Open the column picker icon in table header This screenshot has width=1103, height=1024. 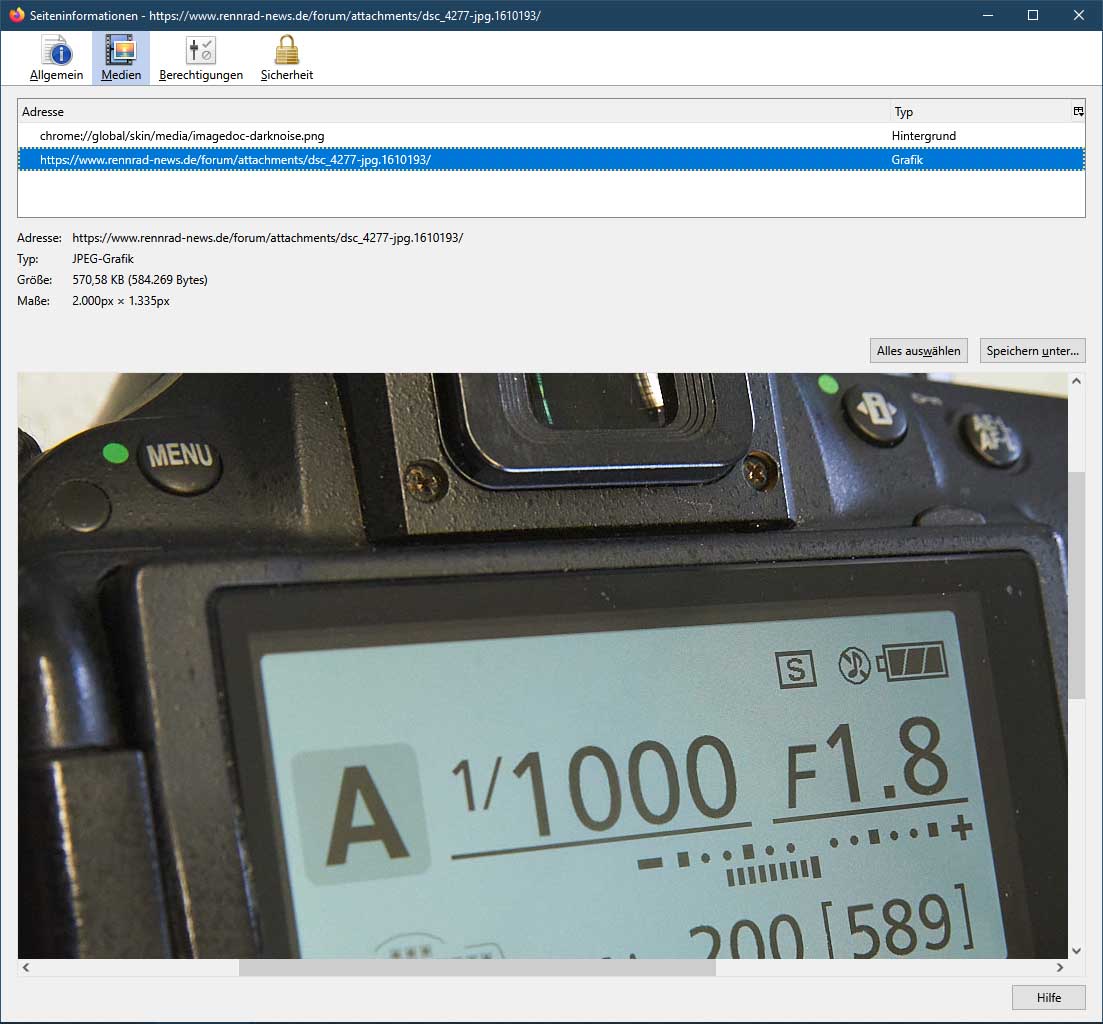1078,112
